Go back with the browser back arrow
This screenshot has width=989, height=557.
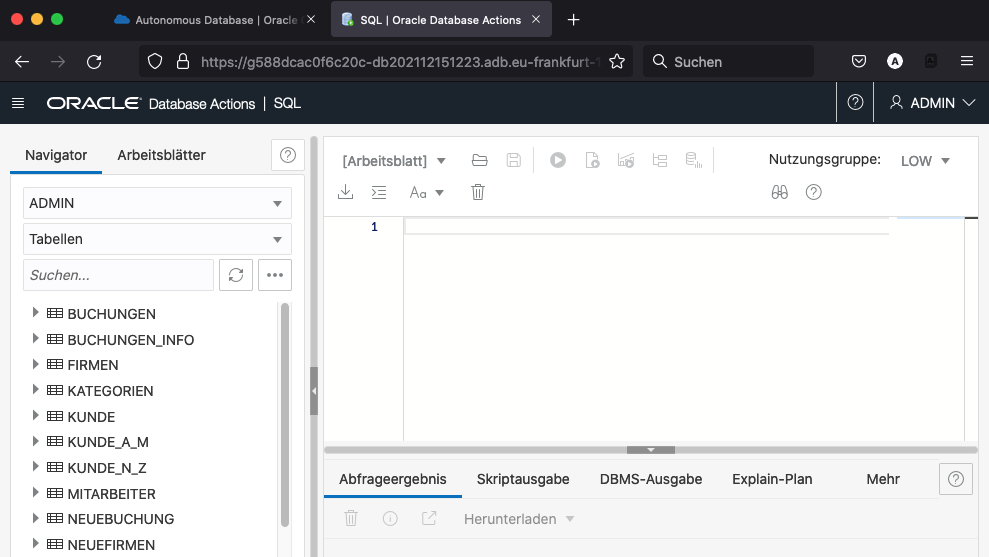pyautogui.click(x=22, y=61)
